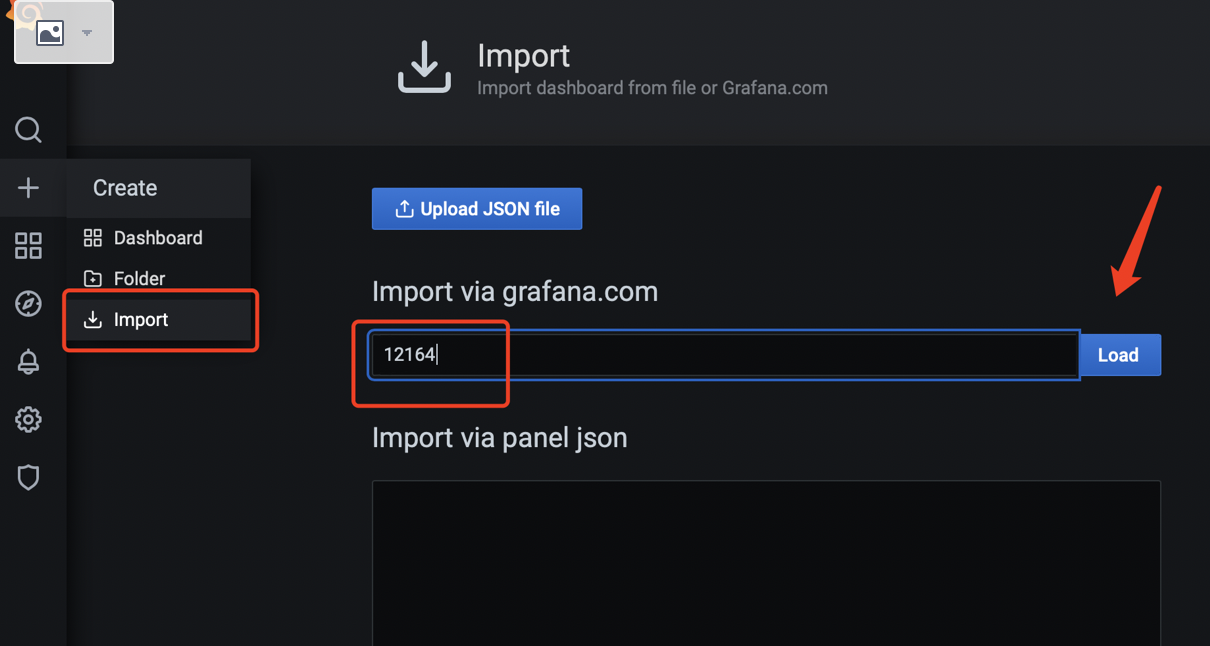The height and width of the screenshot is (646, 1210).
Task: Select the Create plus icon in sidebar
Action: tap(28, 188)
